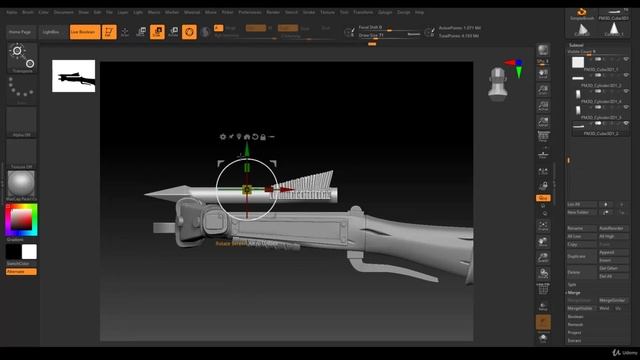Toggle Line Fill PolyF display

tap(543, 289)
